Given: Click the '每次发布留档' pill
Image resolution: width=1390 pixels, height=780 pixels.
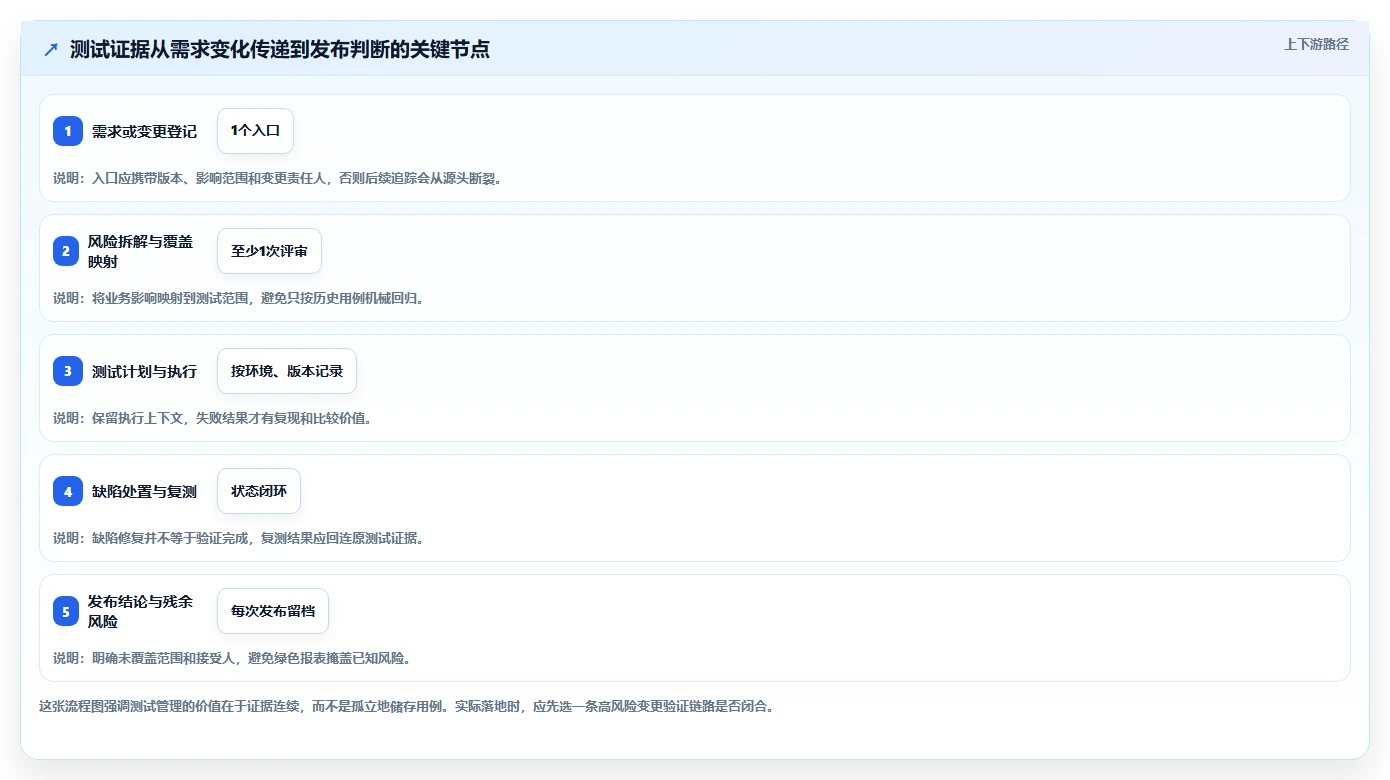Looking at the screenshot, I should click(x=273, y=611).
